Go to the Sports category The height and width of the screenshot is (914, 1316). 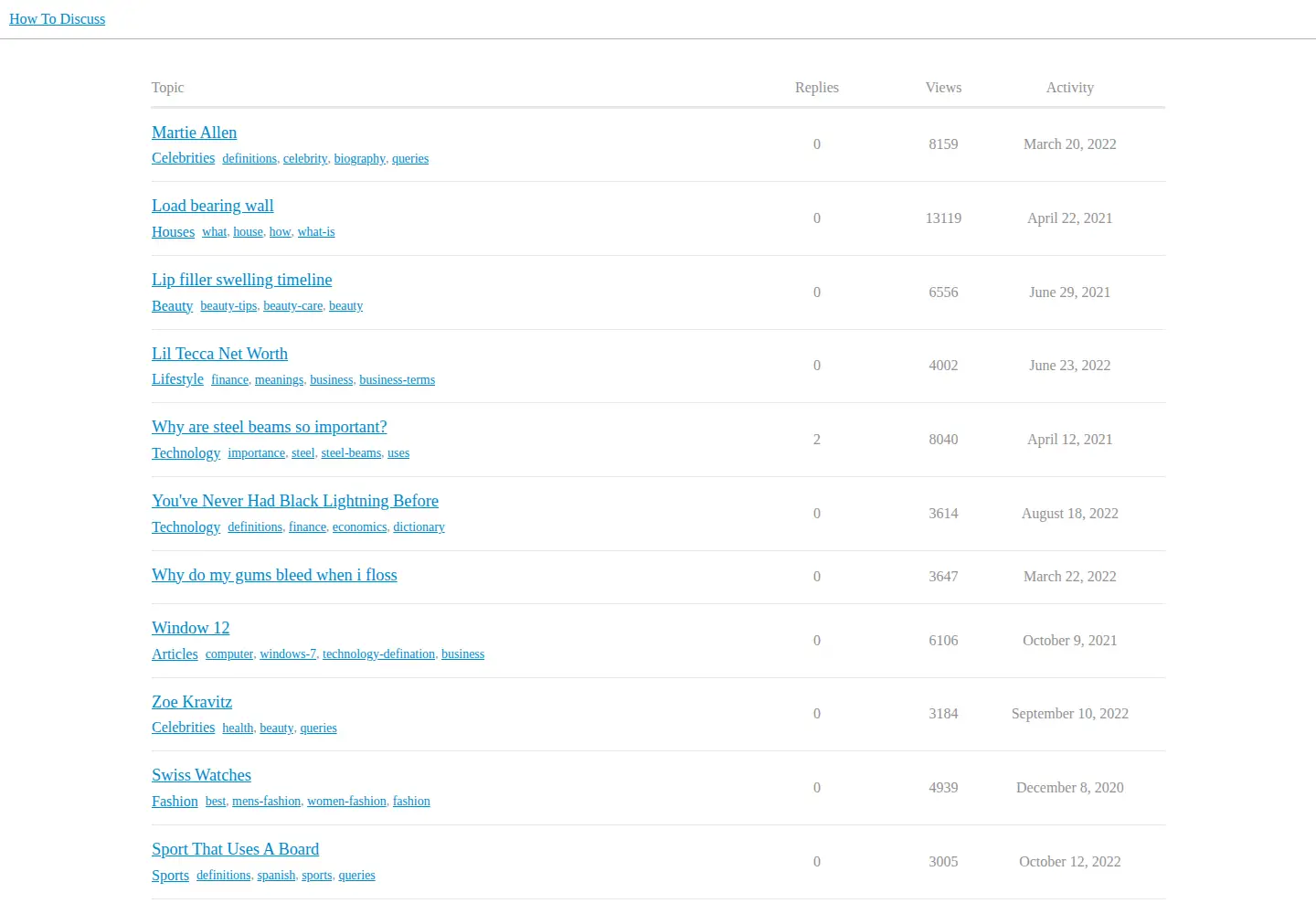point(170,876)
